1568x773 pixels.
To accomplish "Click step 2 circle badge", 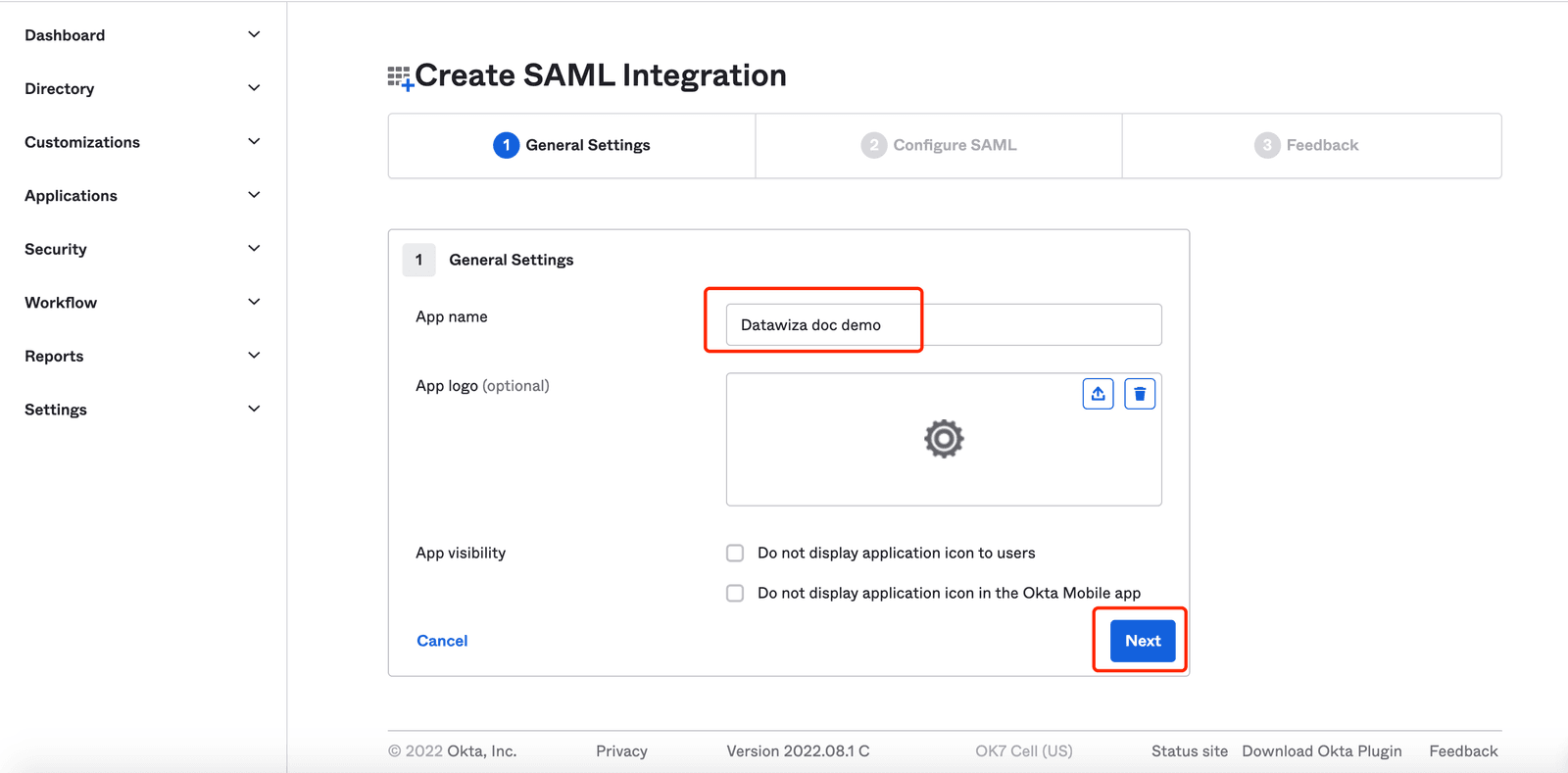I will pyautogui.click(x=873, y=145).
